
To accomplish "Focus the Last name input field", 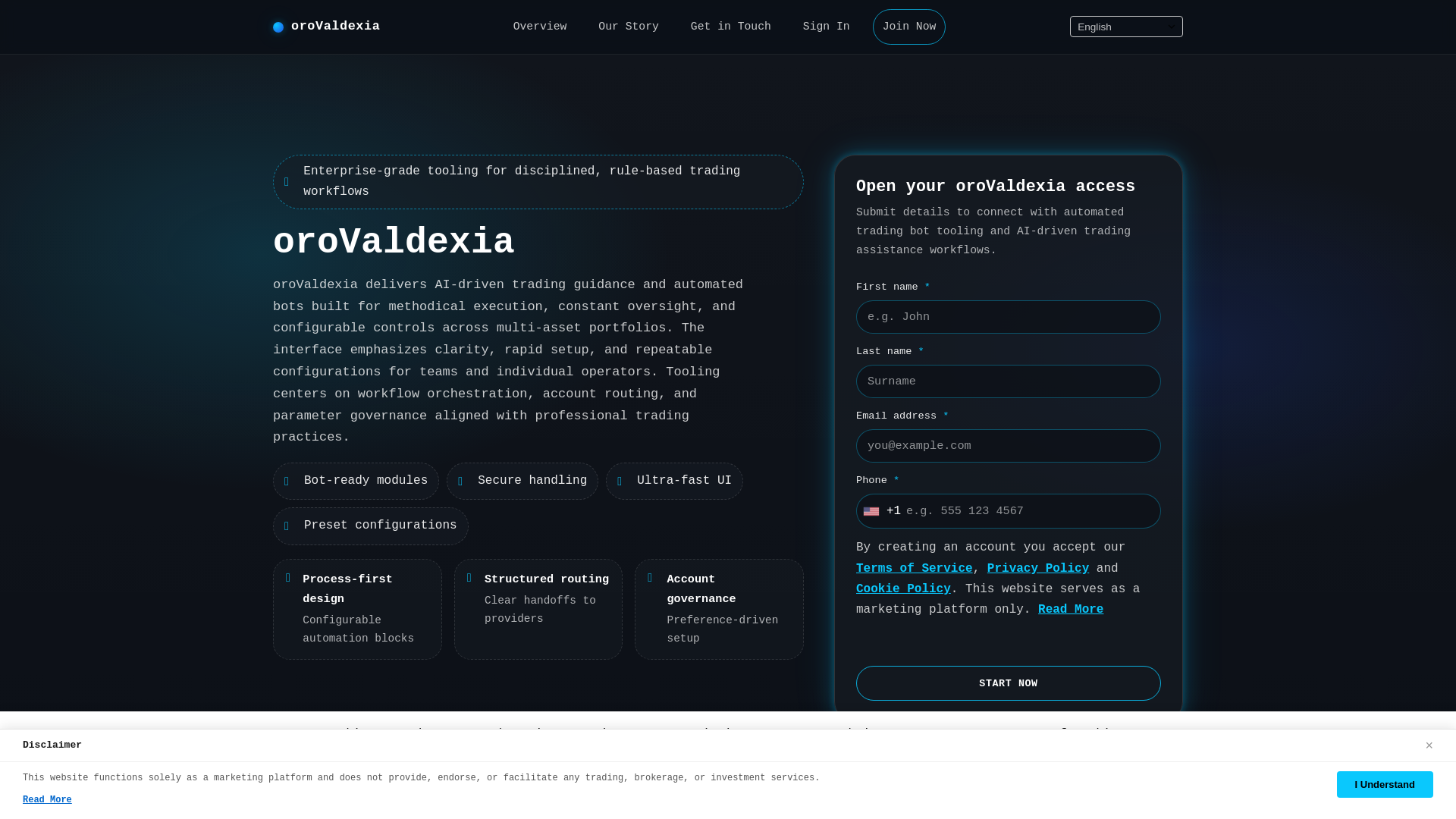I will pyautogui.click(x=1009, y=381).
